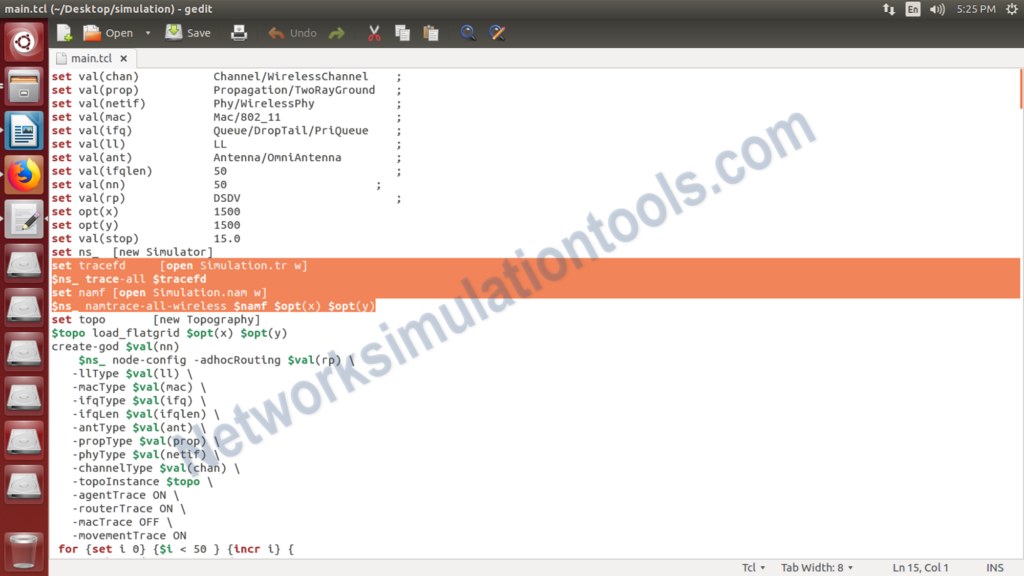Open the sound menu in the top bar
The image size is (1024, 576).
coord(935,9)
